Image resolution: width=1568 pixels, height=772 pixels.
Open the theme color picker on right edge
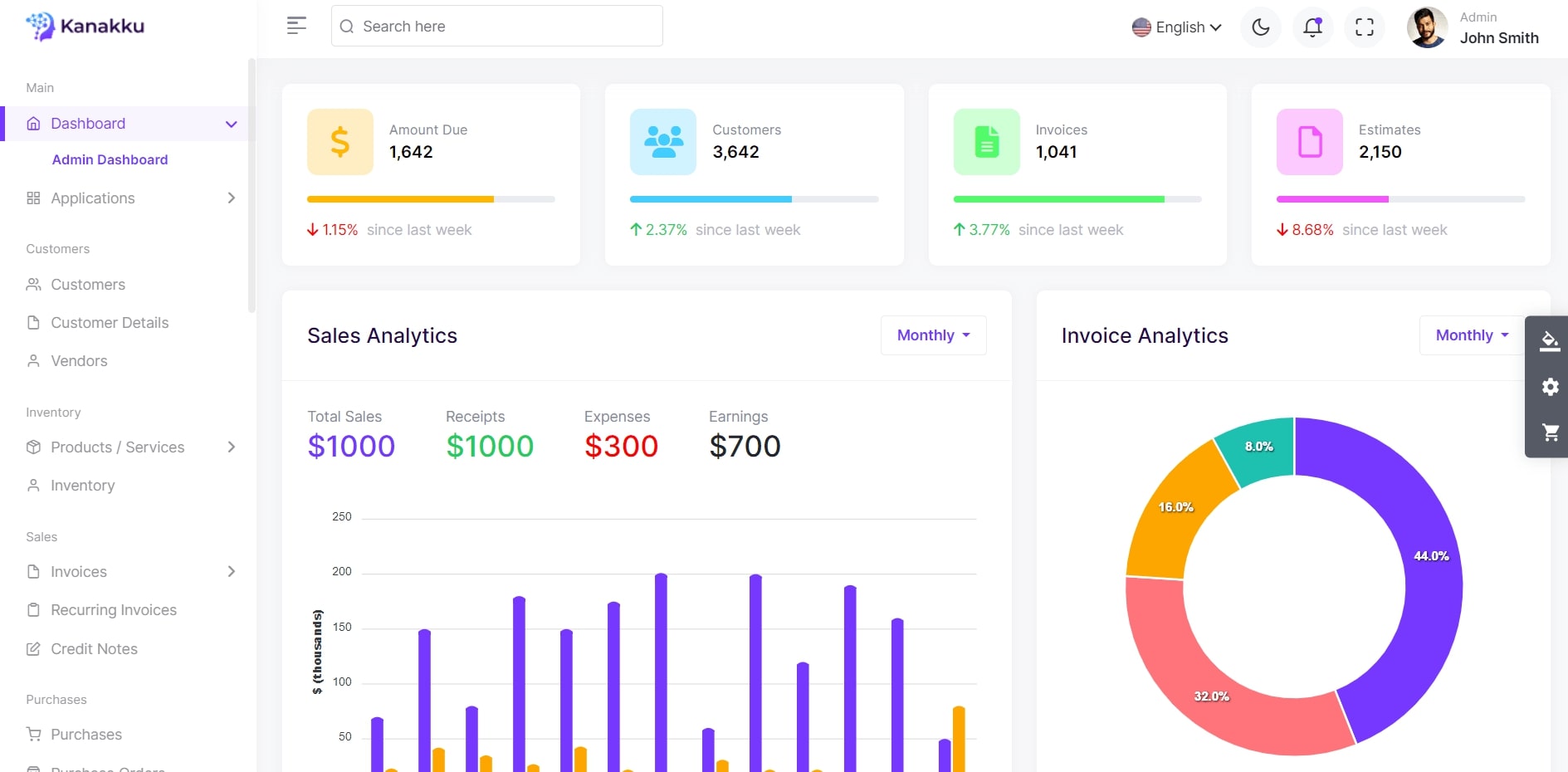1549,340
